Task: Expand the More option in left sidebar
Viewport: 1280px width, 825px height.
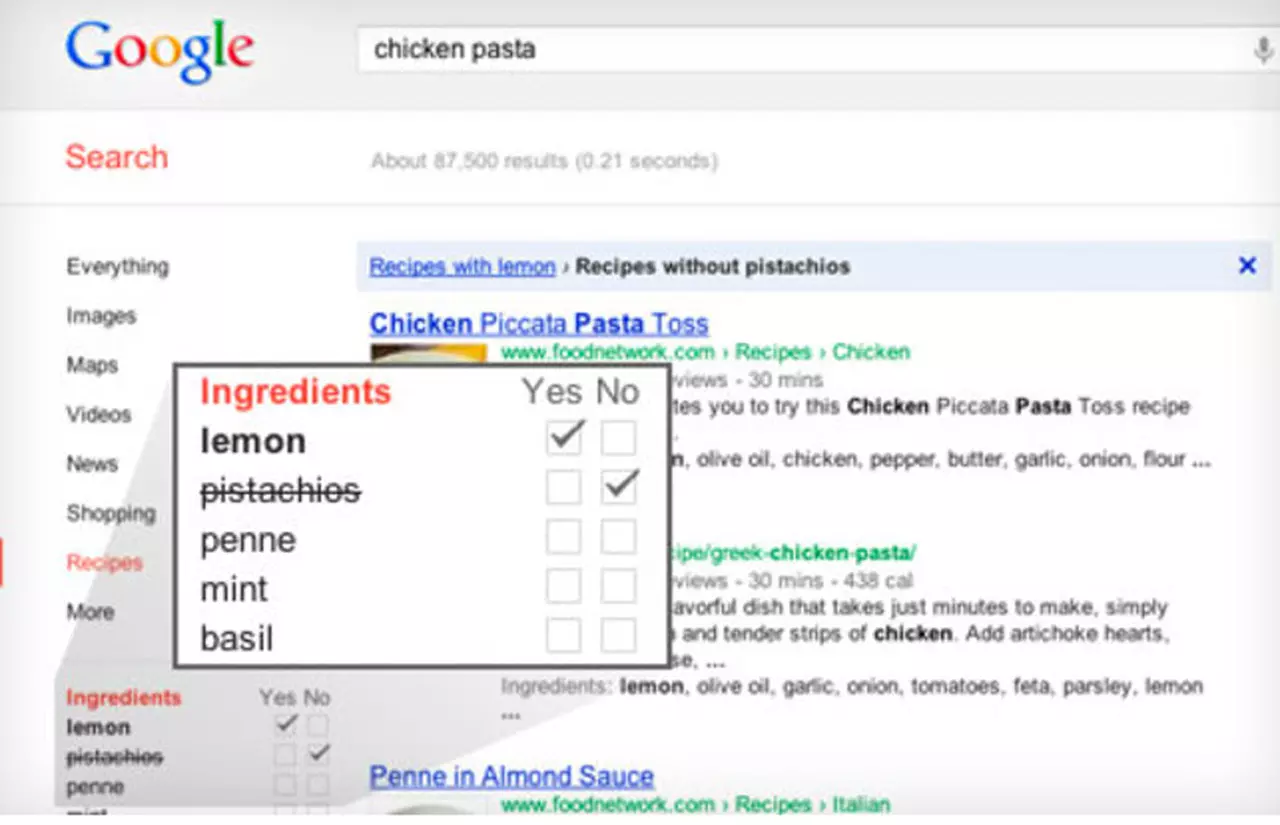Action: tap(90, 611)
